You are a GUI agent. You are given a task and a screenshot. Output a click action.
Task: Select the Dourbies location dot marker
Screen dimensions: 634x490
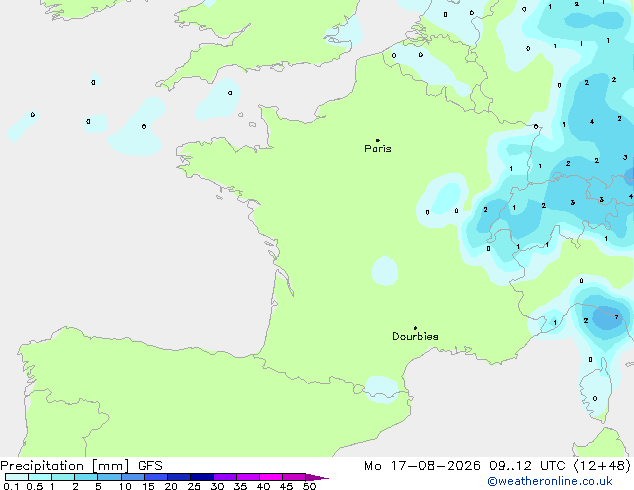tap(415, 328)
